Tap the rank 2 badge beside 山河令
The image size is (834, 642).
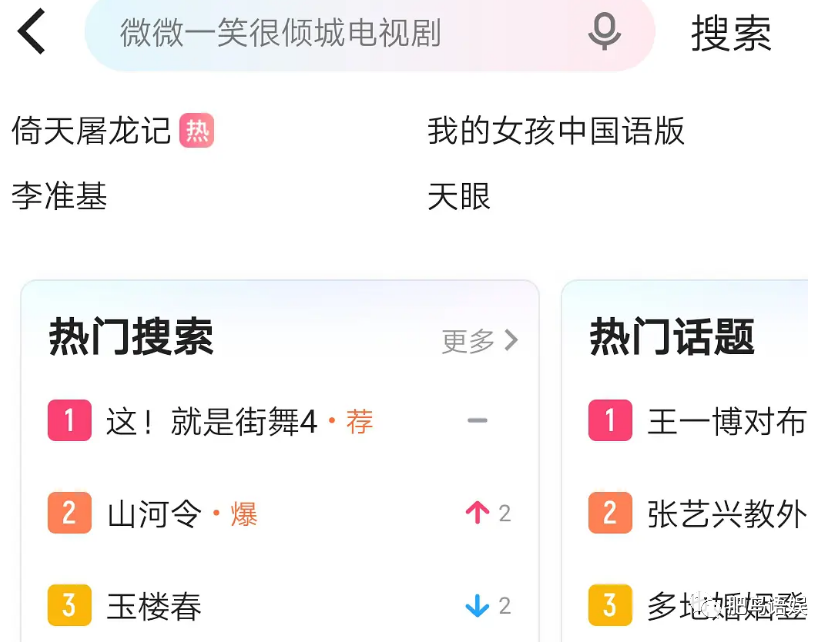[x=69, y=513]
